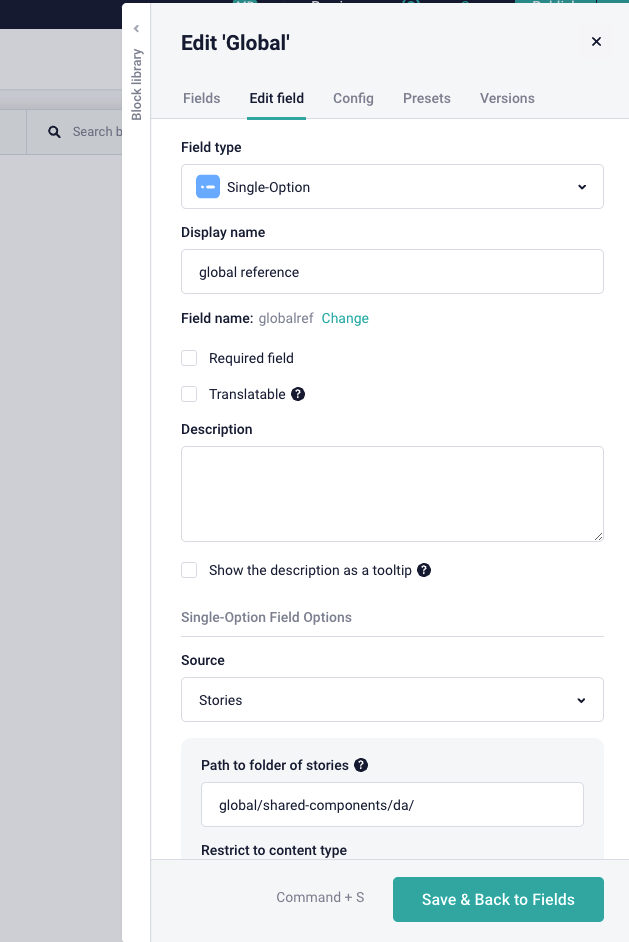Click inside the Display name input field
This screenshot has width=629, height=942.
392,271
